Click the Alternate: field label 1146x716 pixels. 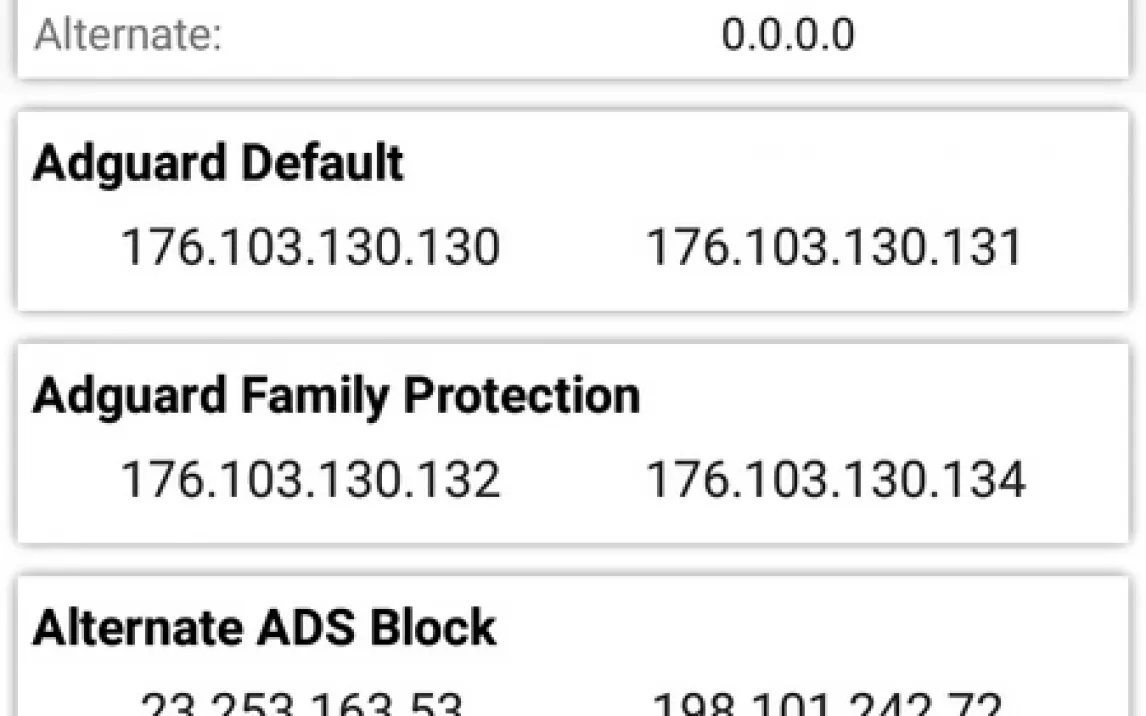[x=127, y=36]
